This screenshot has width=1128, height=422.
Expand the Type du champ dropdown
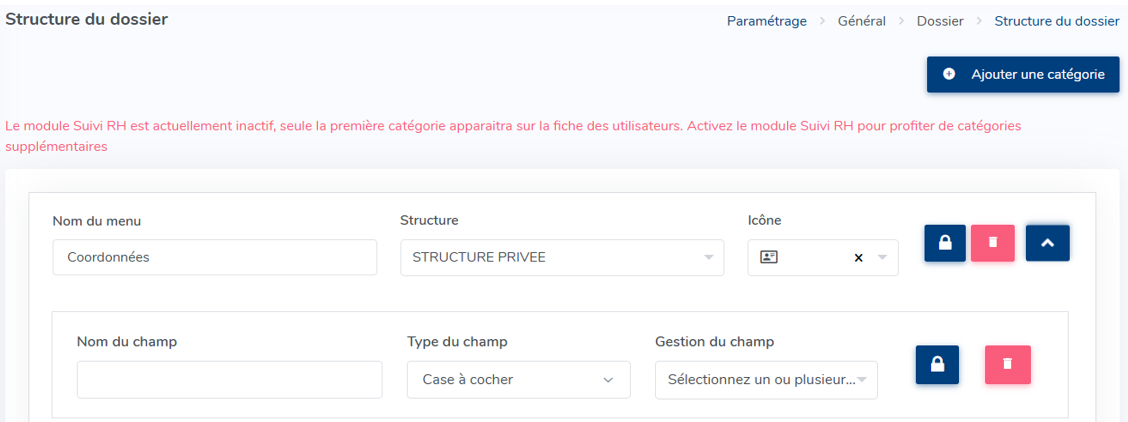coord(608,380)
